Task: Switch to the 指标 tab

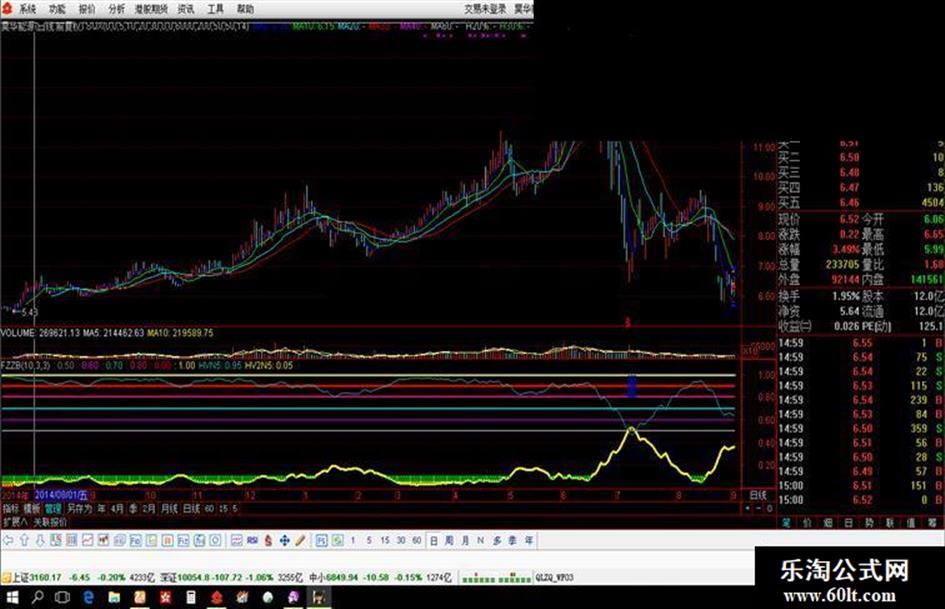Action: click(11, 509)
